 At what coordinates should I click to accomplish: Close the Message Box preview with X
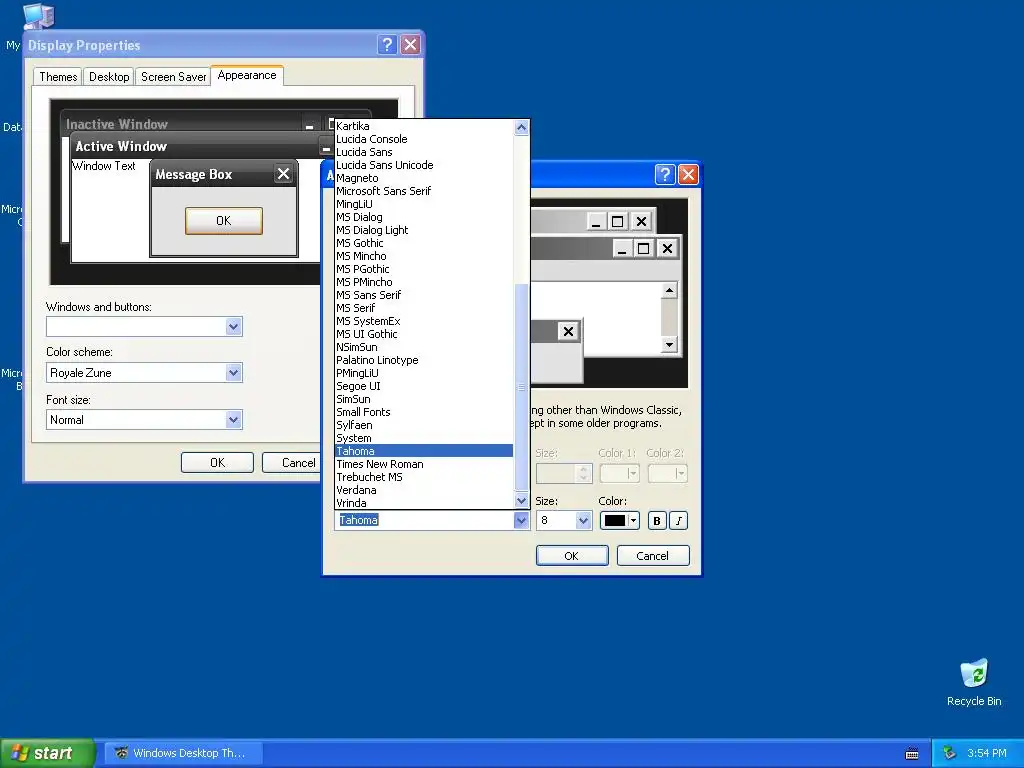click(283, 174)
